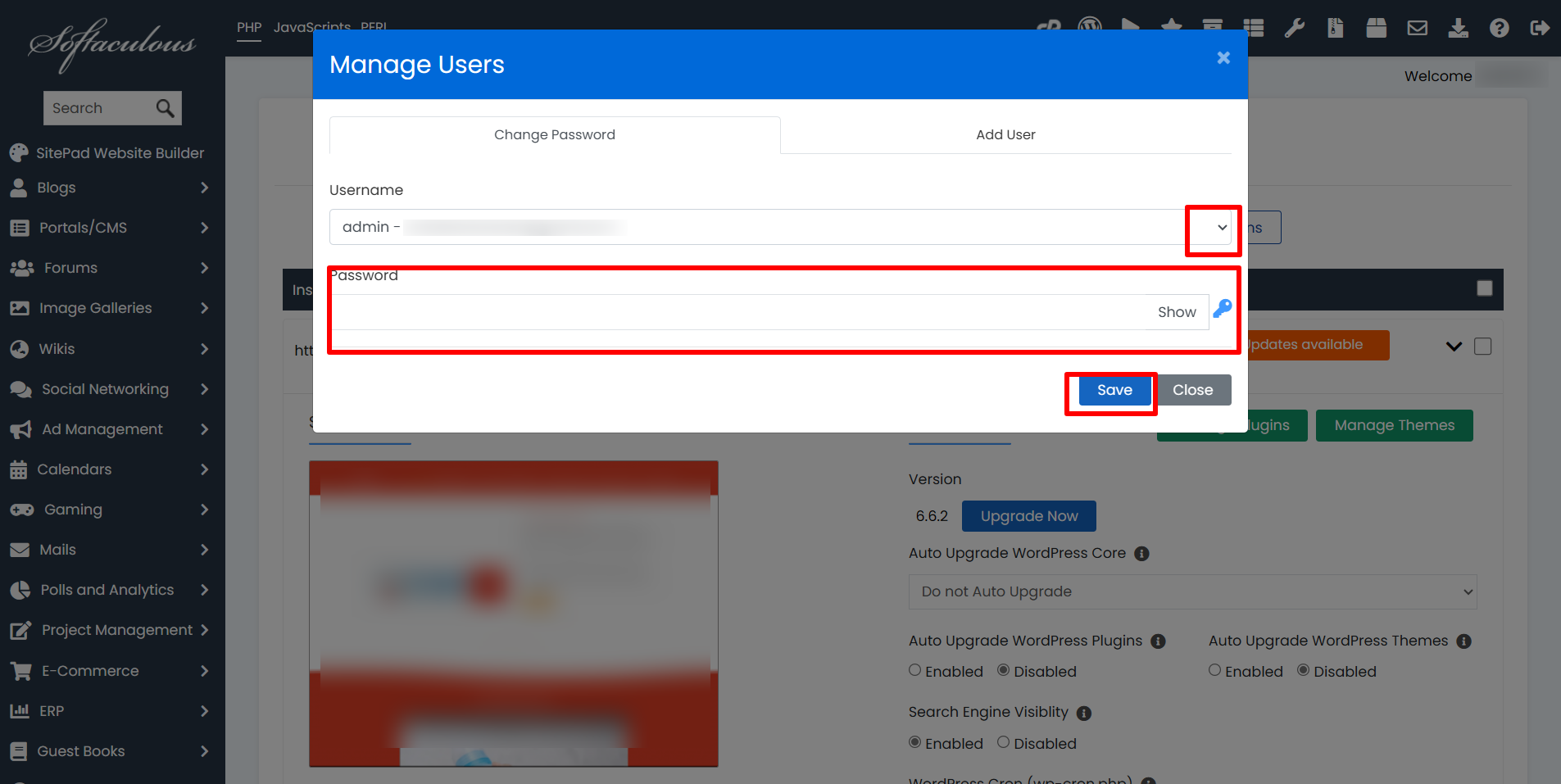
Task: Open the Polls and Analytics menu item
Action: click(107, 590)
